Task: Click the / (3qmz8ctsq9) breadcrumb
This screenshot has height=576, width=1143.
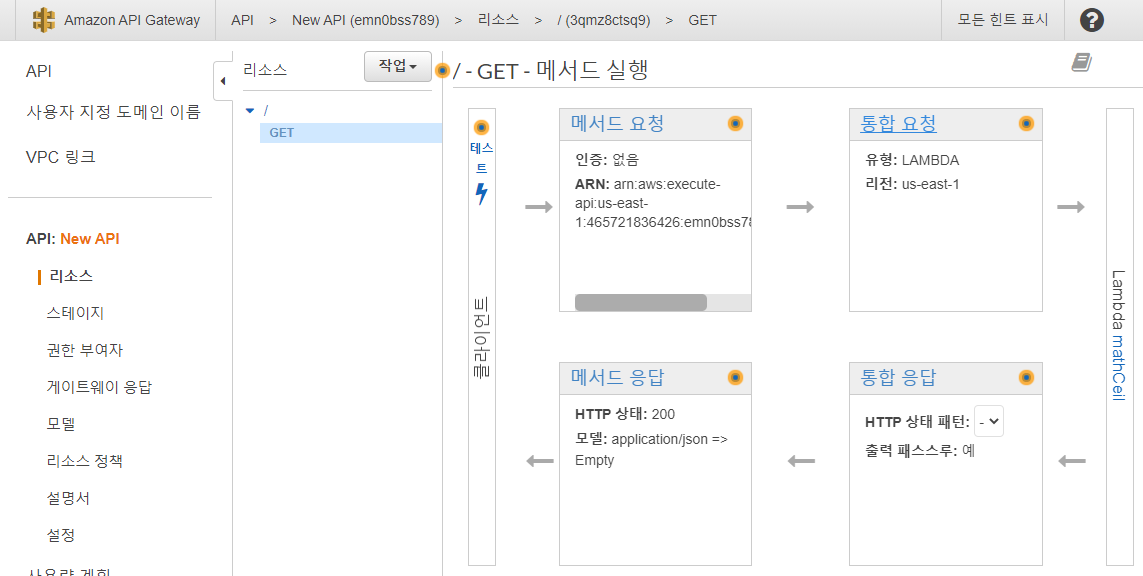Action: coord(604,20)
